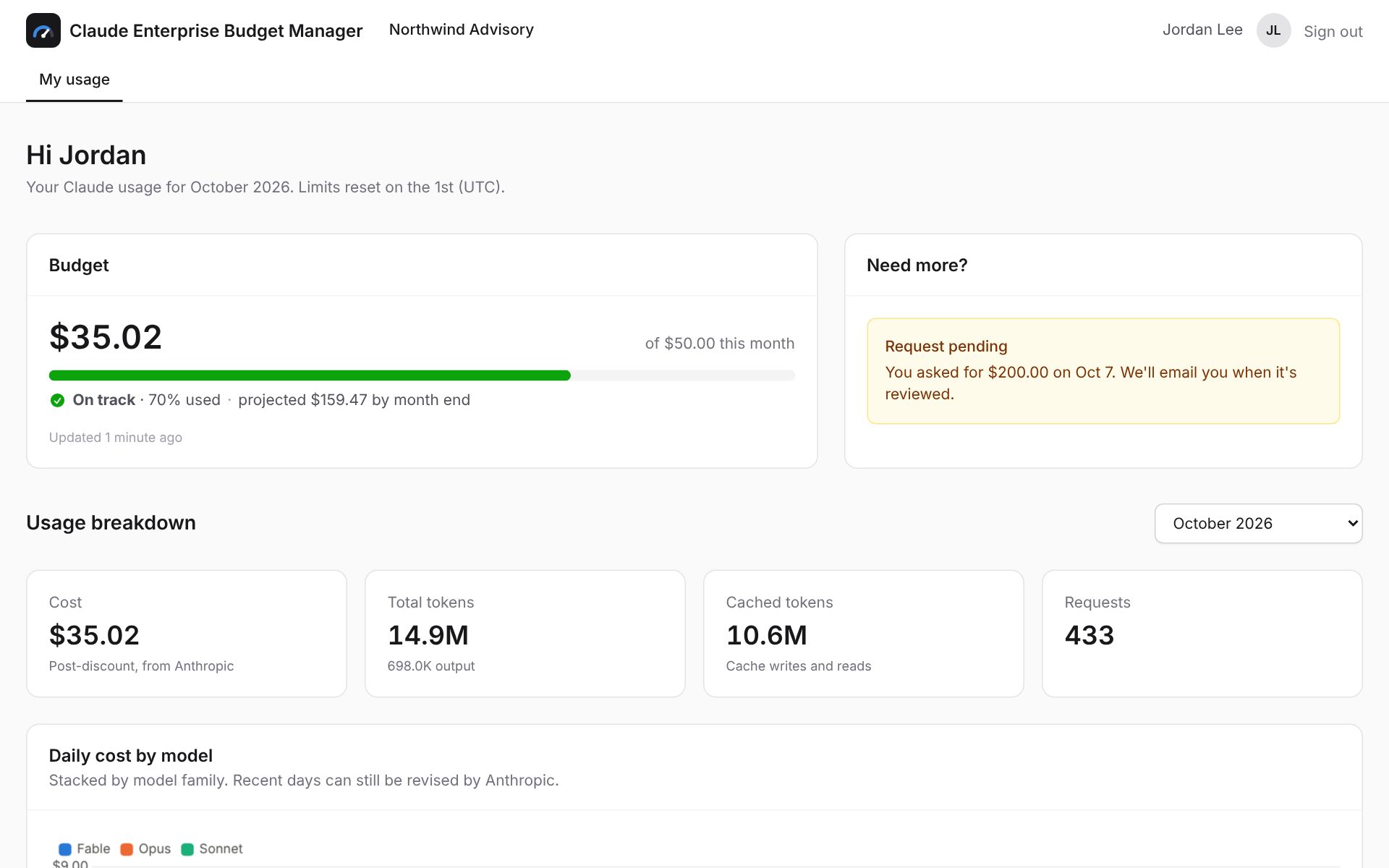
Task: Open the October 2026 month dropdown
Action: 1259,524
